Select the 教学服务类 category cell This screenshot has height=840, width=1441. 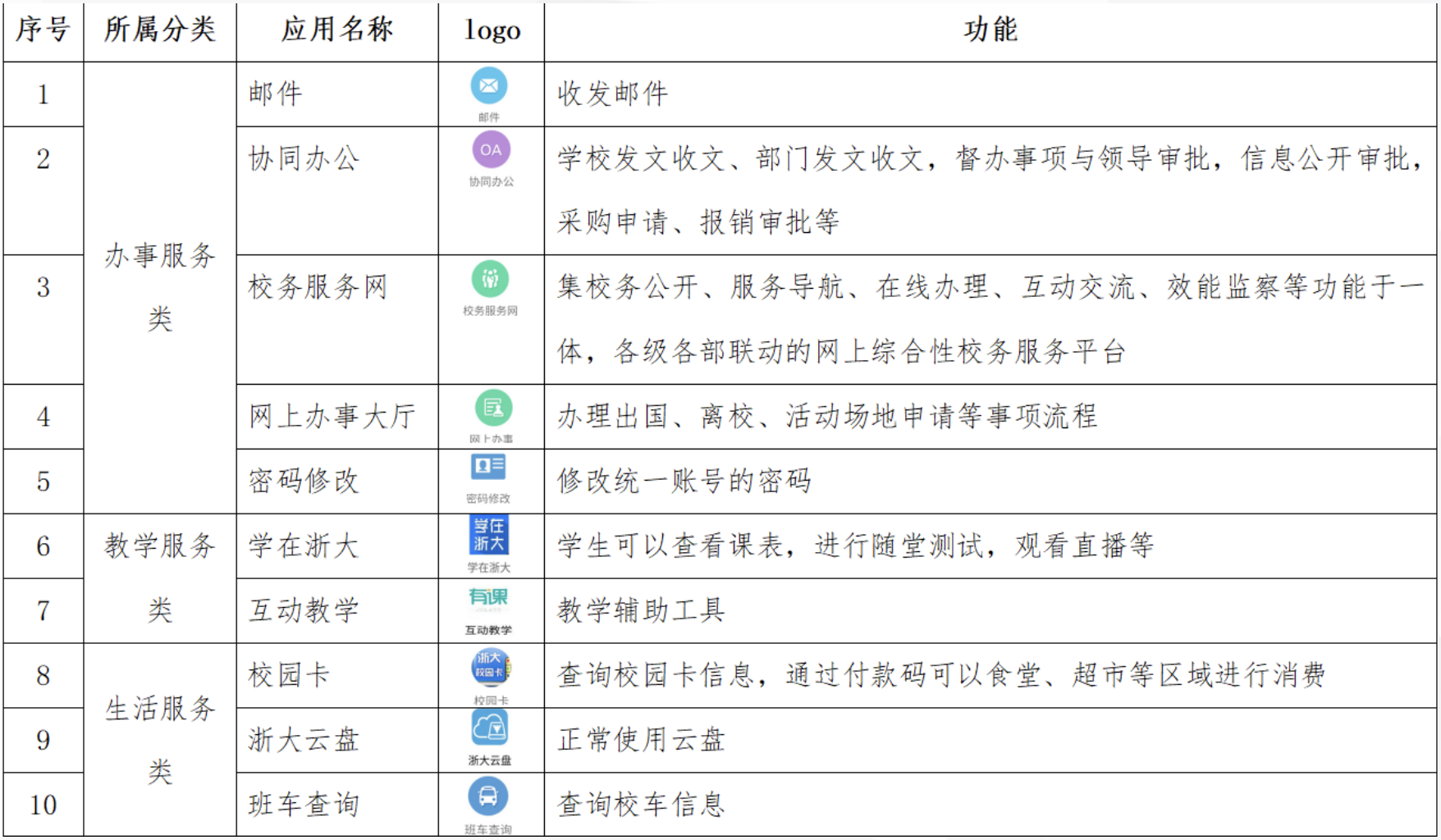160,577
